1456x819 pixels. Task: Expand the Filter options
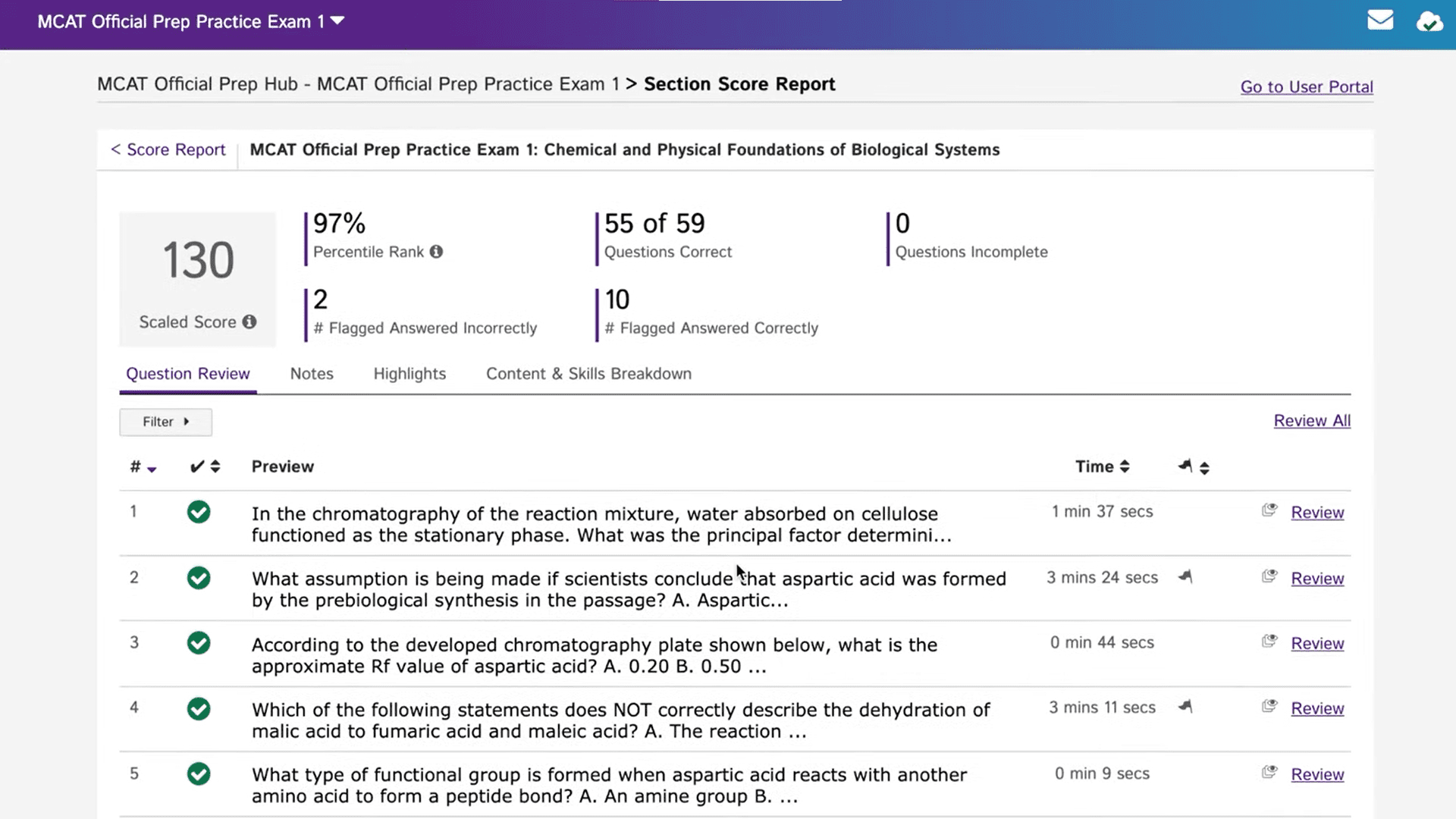point(165,422)
